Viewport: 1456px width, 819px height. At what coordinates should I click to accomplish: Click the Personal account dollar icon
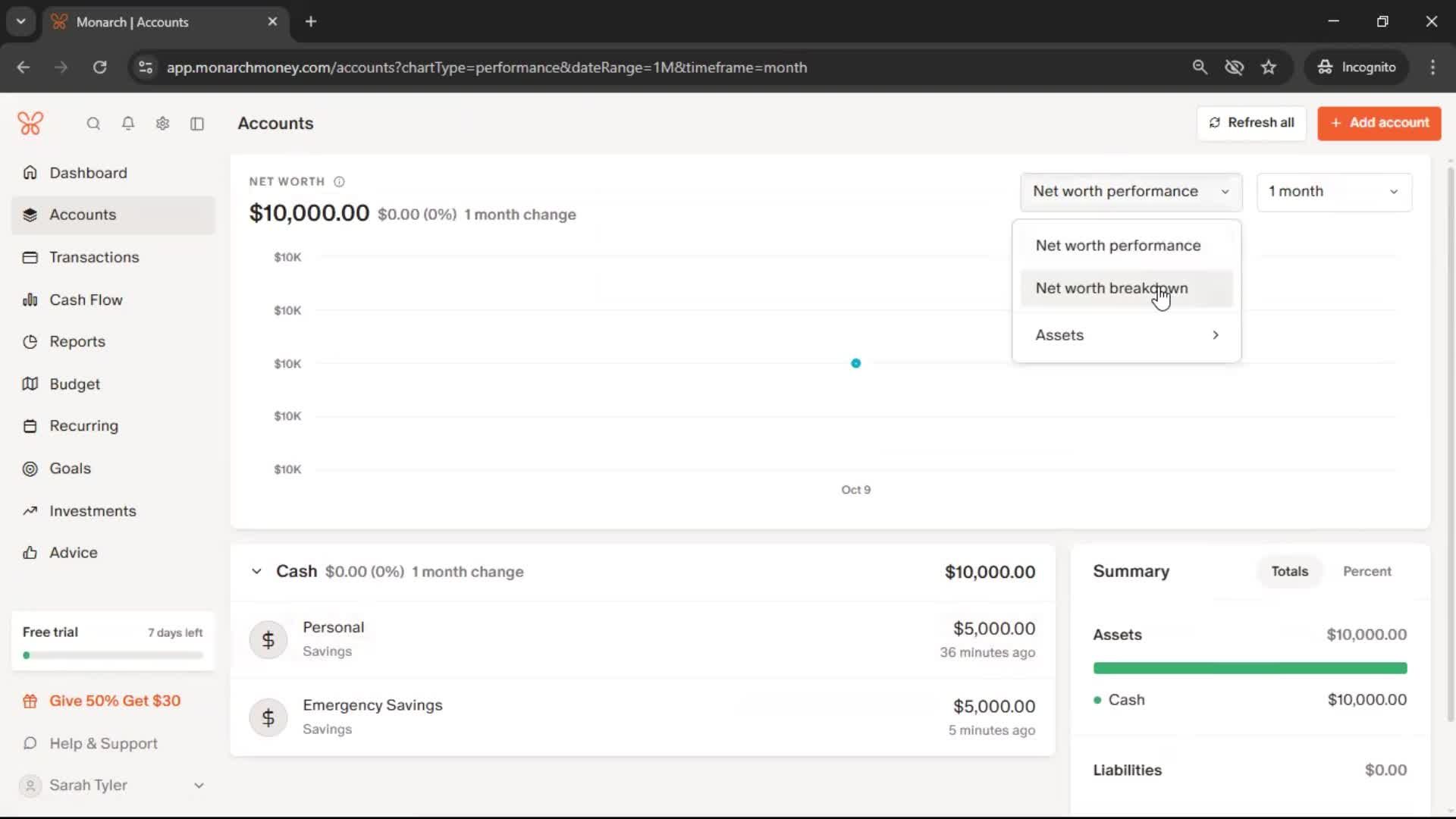[268, 640]
